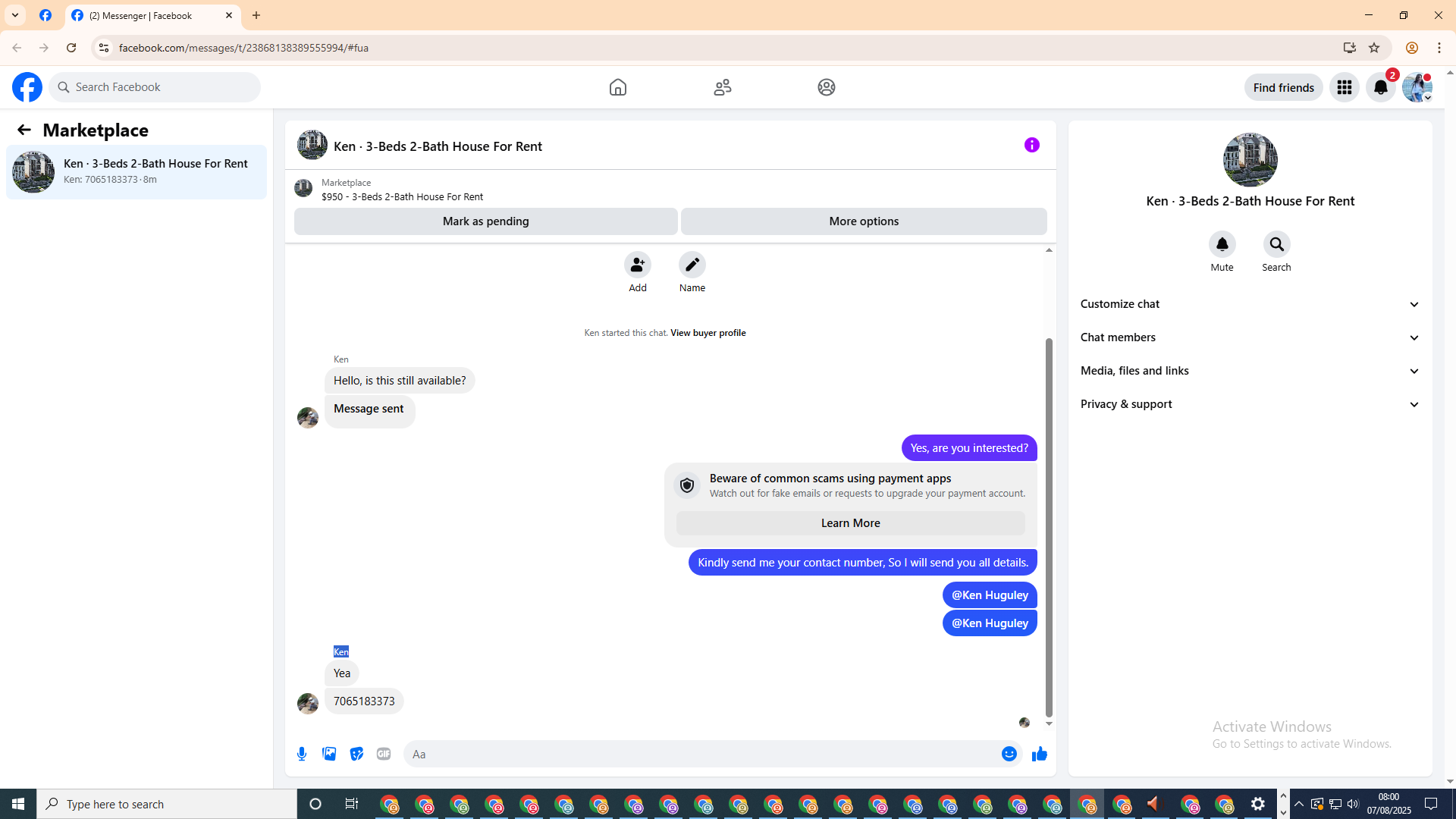The width and height of the screenshot is (1456, 819).
Task: Install app icon in address bar
Action: click(1349, 48)
